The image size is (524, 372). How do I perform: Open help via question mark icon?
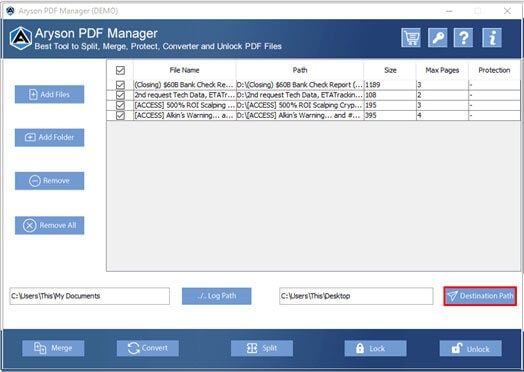pyautogui.click(x=463, y=37)
